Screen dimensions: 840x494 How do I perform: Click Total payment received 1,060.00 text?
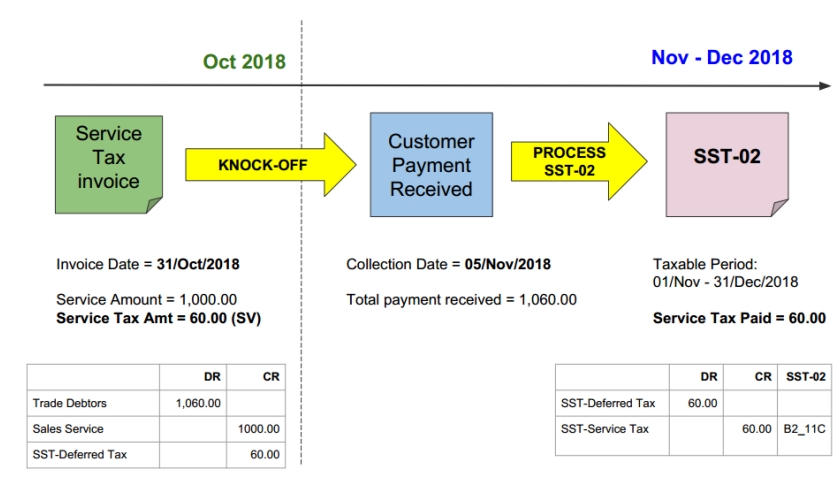(x=461, y=299)
